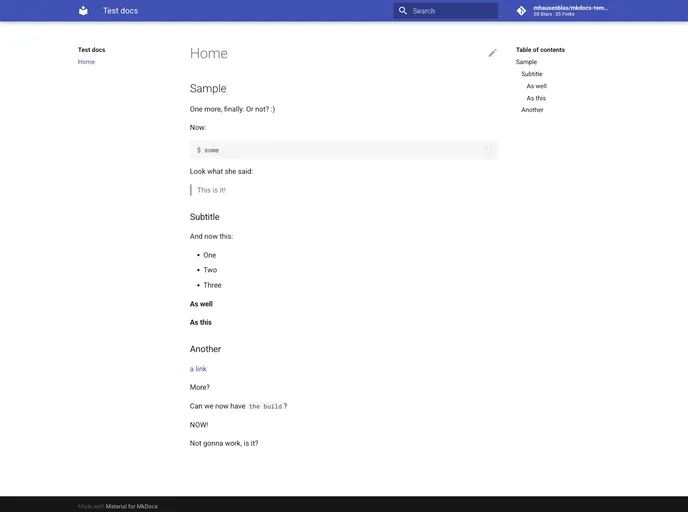Copy code with the clipboard icon
The width and height of the screenshot is (688, 512).
(488, 150)
